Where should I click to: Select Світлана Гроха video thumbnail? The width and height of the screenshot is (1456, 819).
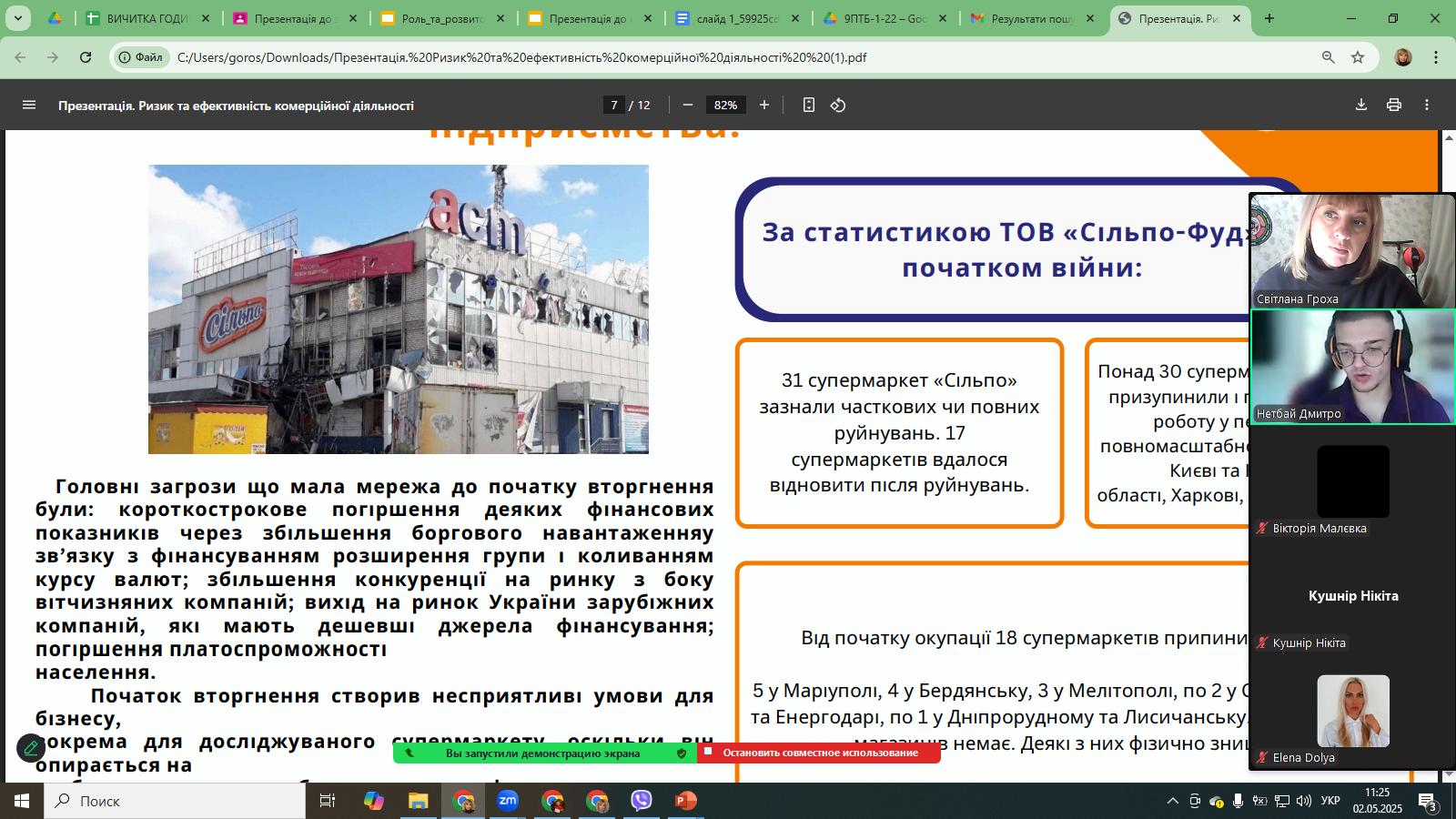pos(1352,251)
